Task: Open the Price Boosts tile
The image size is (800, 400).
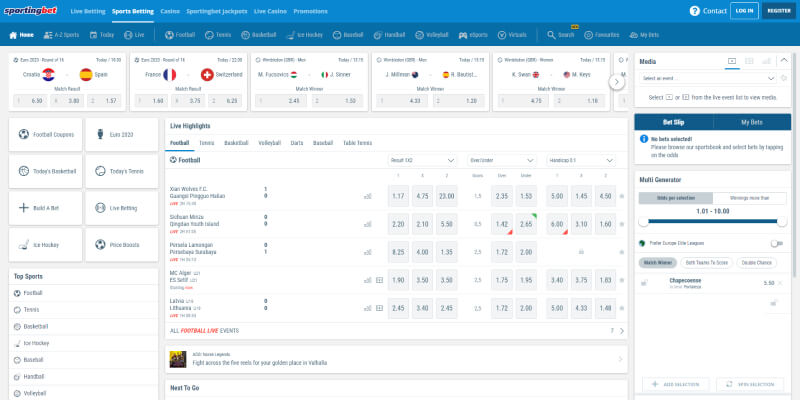Action: (x=121, y=245)
